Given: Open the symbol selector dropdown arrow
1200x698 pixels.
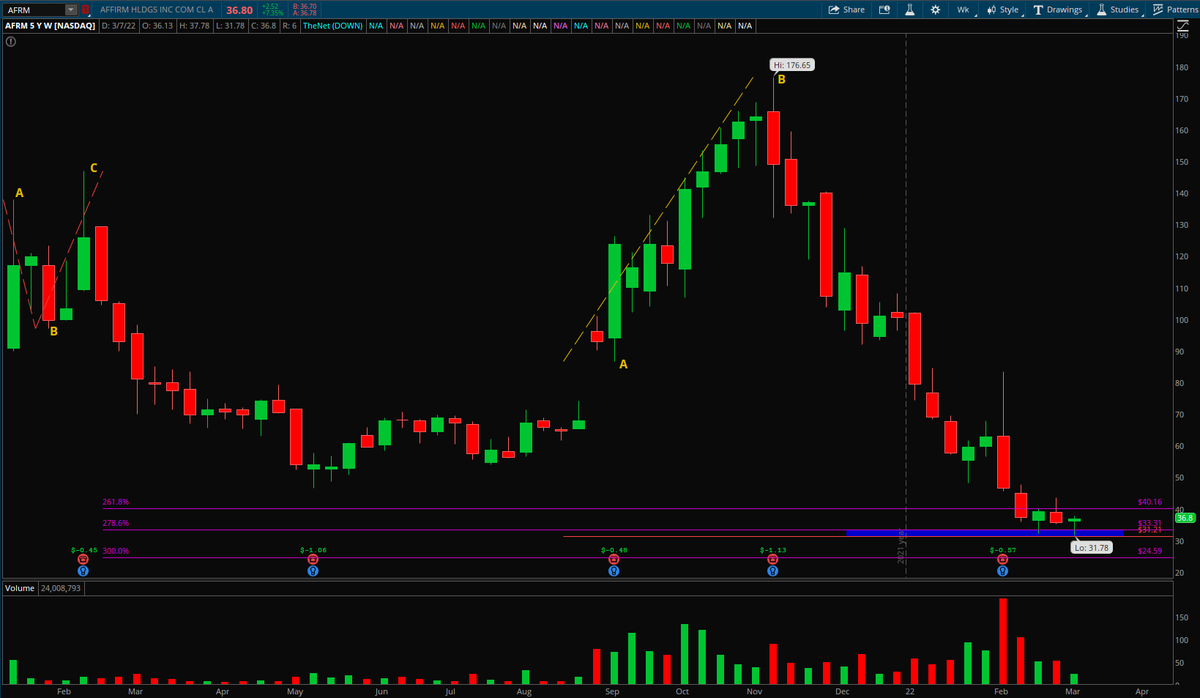Looking at the screenshot, I should point(70,9).
